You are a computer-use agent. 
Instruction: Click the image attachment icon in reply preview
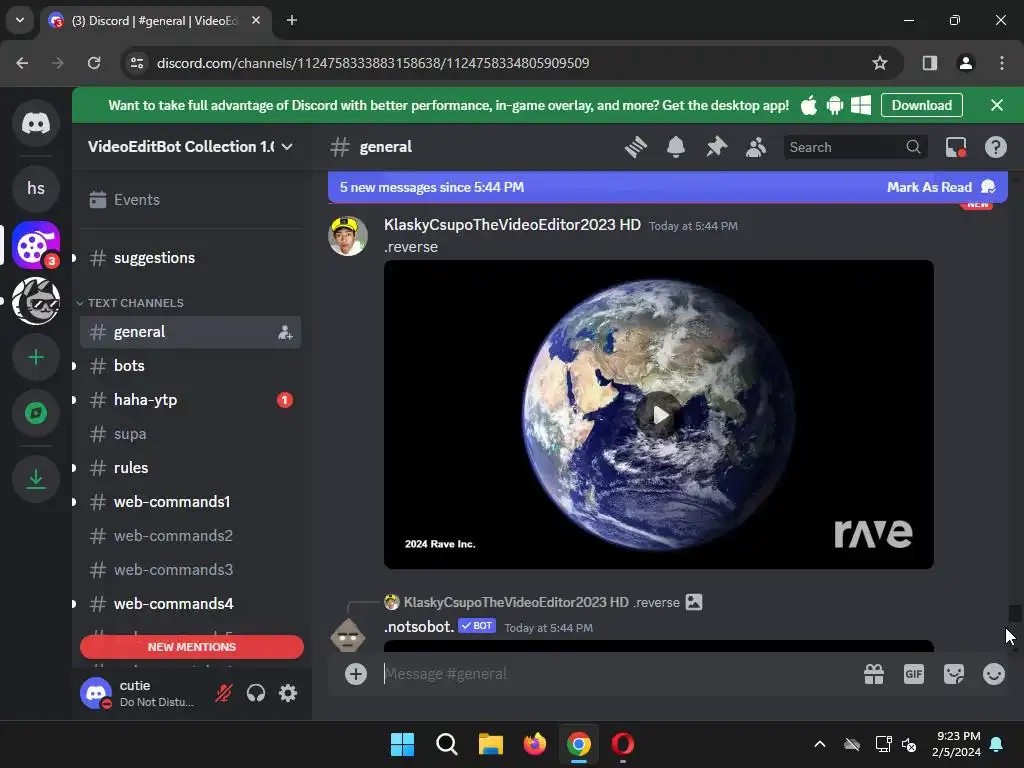click(x=694, y=602)
